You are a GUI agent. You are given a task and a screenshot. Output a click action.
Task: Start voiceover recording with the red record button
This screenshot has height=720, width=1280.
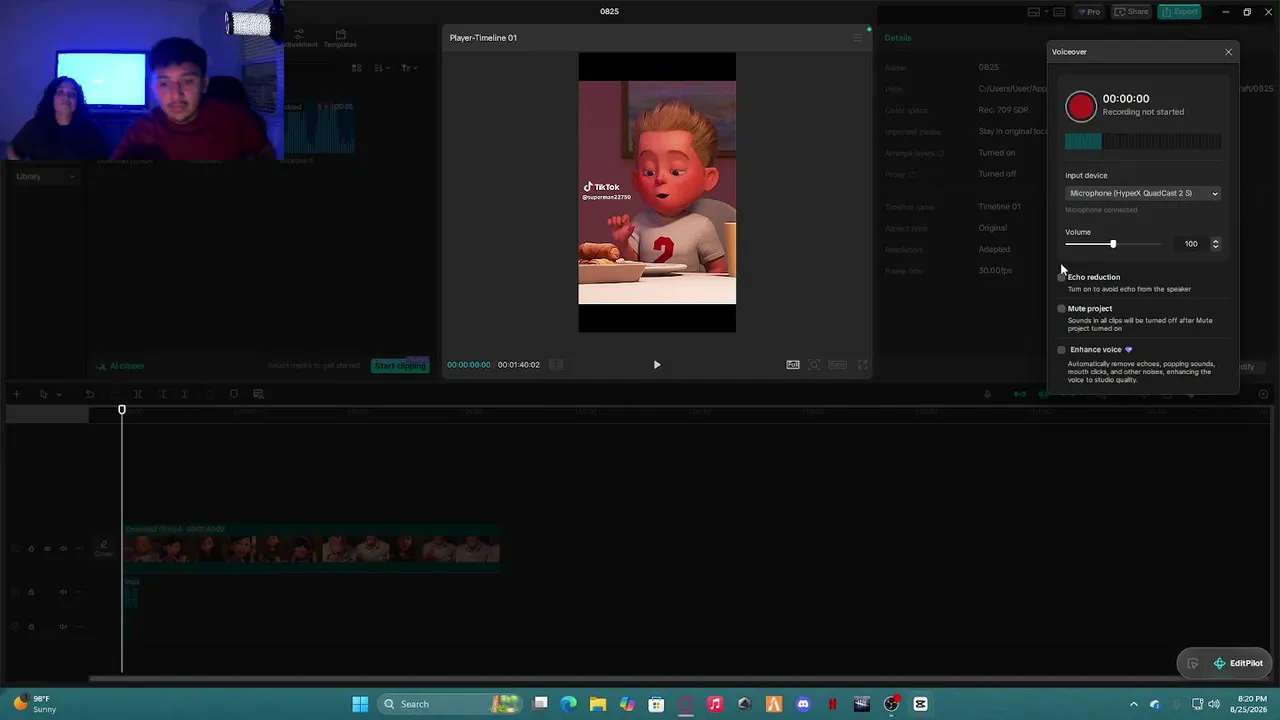pos(1080,106)
